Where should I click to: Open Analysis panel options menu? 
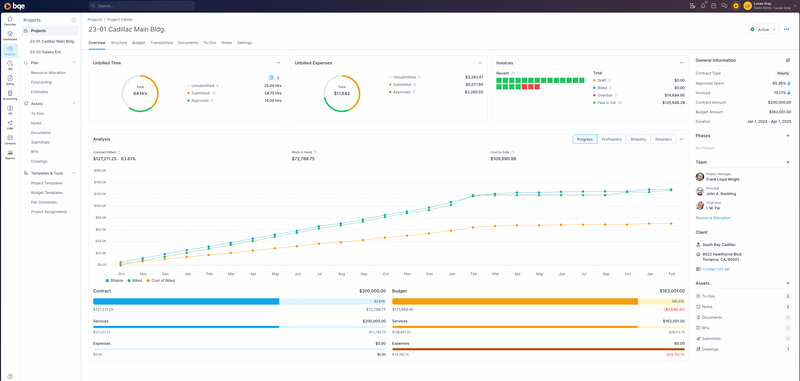(682, 139)
